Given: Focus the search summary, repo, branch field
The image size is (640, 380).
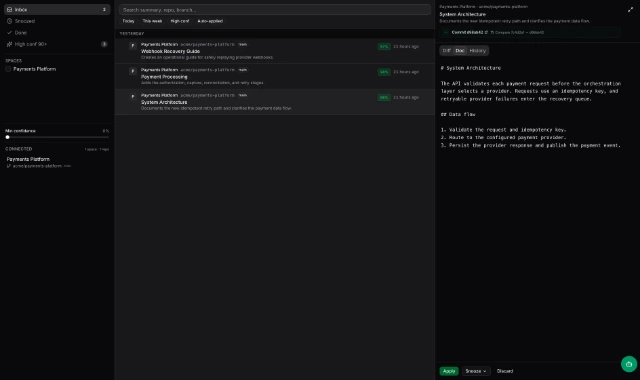Looking at the screenshot, I should pyautogui.click(x=275, y=10).
